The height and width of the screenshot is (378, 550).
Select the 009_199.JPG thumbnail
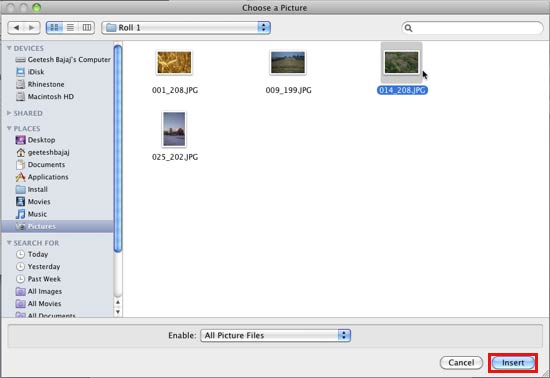[288, 62]
